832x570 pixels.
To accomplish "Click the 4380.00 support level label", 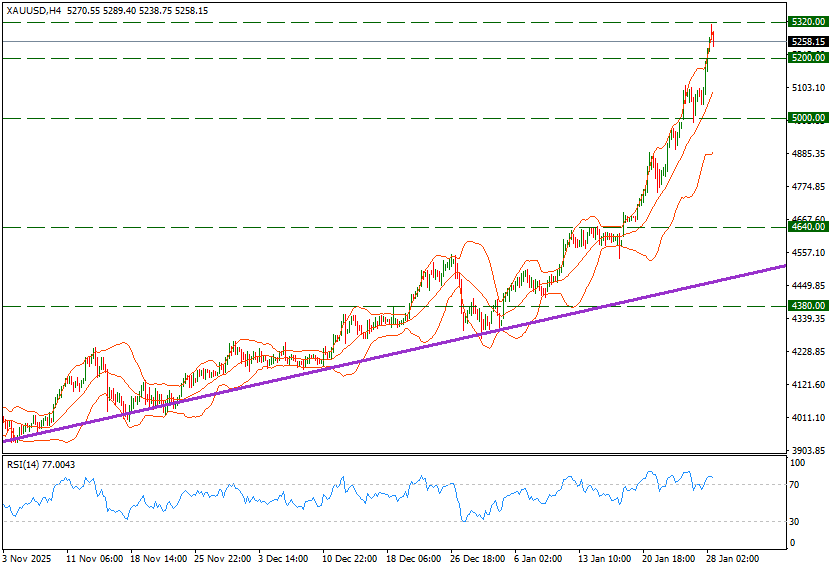I will point(806,306).
